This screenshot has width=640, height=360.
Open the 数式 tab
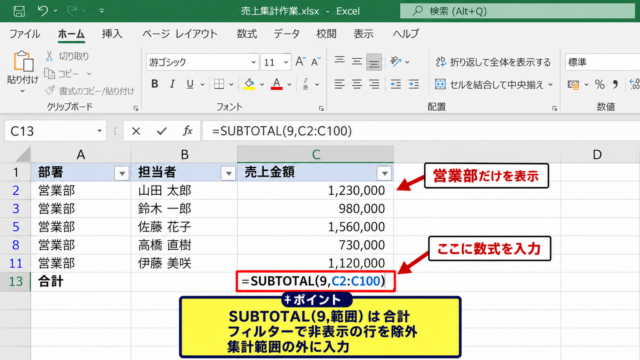(x=247, y=34)
